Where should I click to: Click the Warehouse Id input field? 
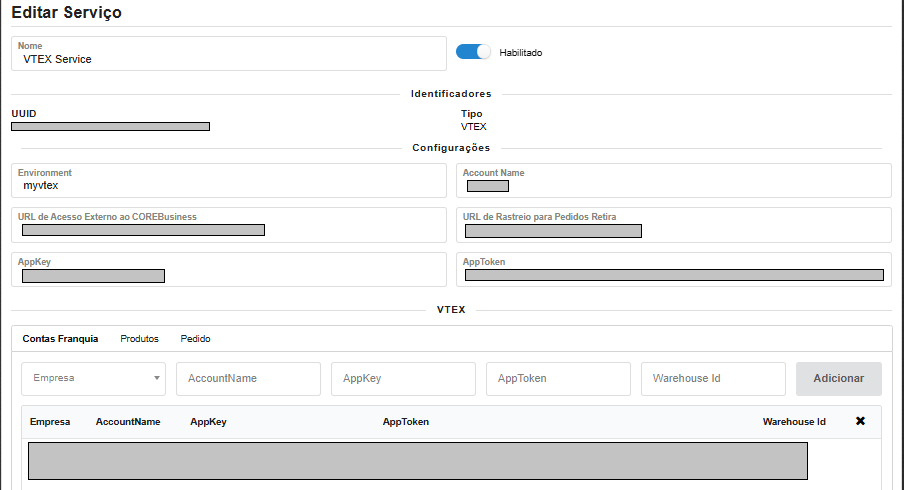pos(713,379)
